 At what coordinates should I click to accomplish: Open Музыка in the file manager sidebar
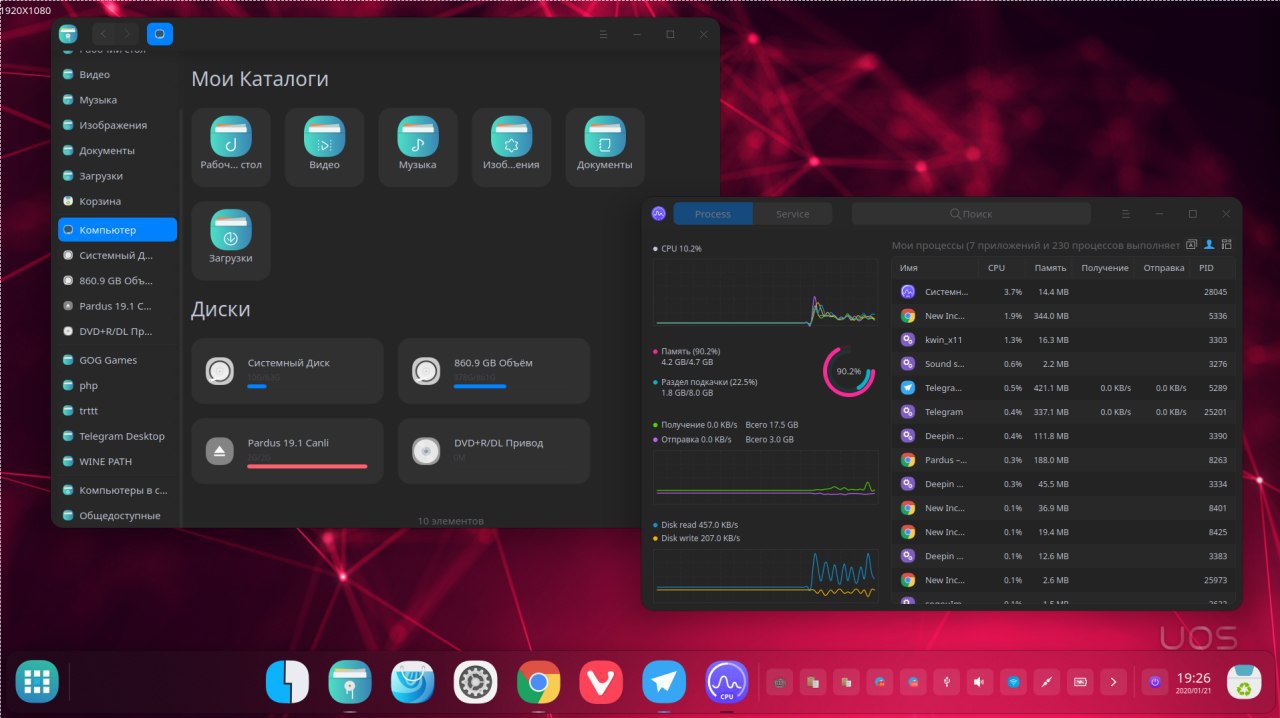tap(117, 100)
